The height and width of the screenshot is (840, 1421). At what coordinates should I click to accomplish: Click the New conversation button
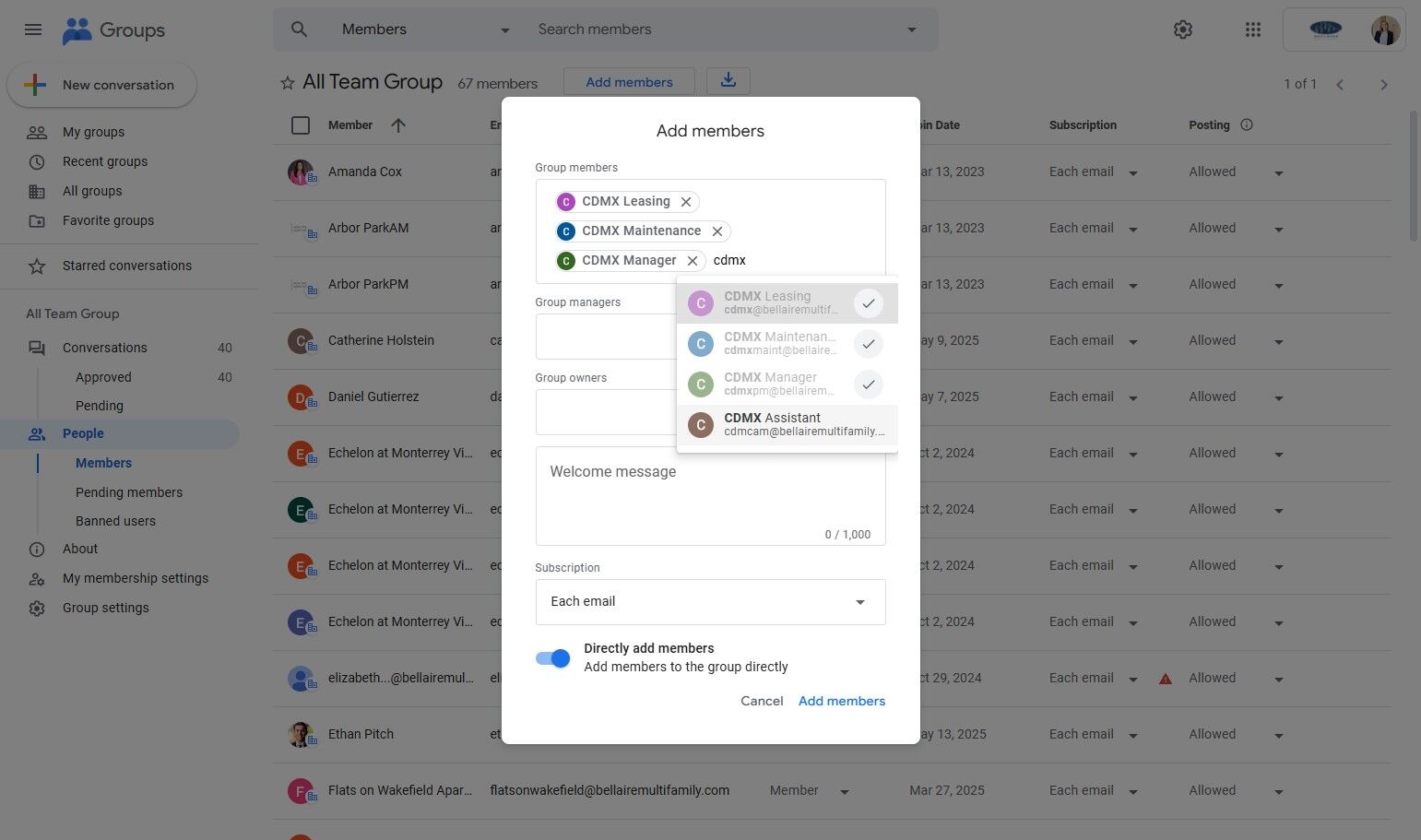pos(101,85)
